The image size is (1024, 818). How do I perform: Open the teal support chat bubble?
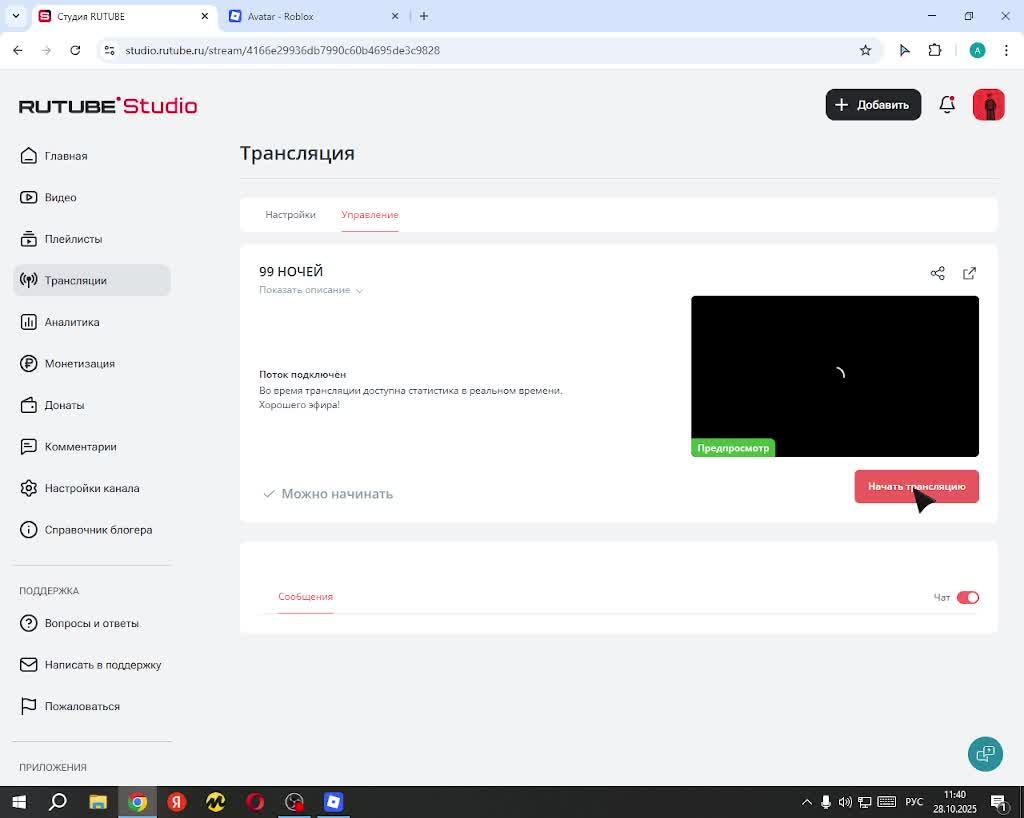pyautogui.click(x=985, y=754)
